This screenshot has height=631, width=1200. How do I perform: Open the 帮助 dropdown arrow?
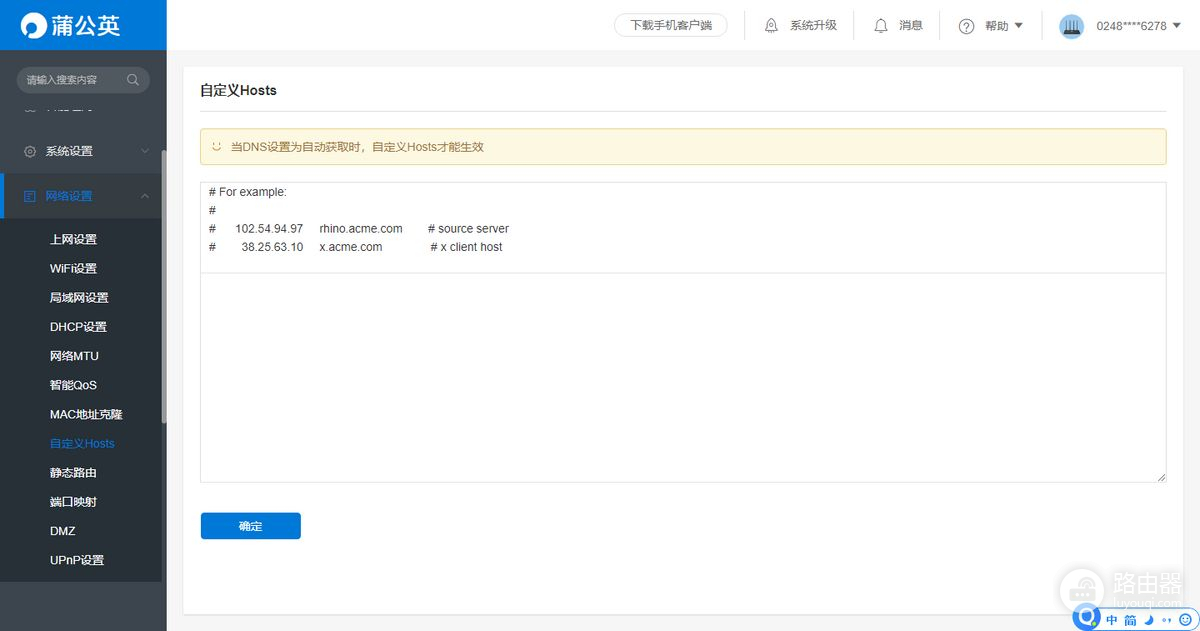click(x=1019, y=26)
